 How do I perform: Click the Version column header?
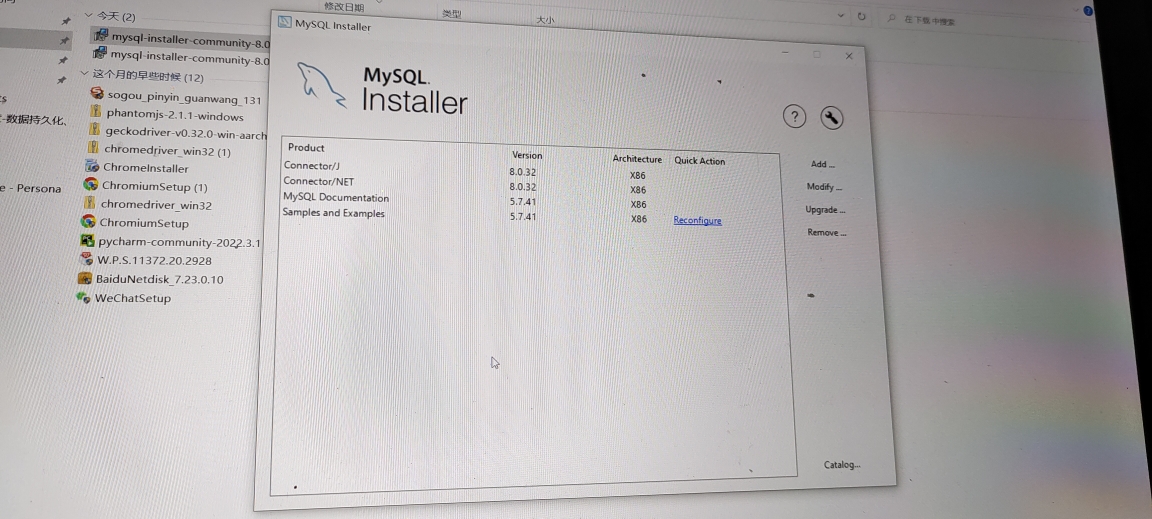tap(527, 155)
